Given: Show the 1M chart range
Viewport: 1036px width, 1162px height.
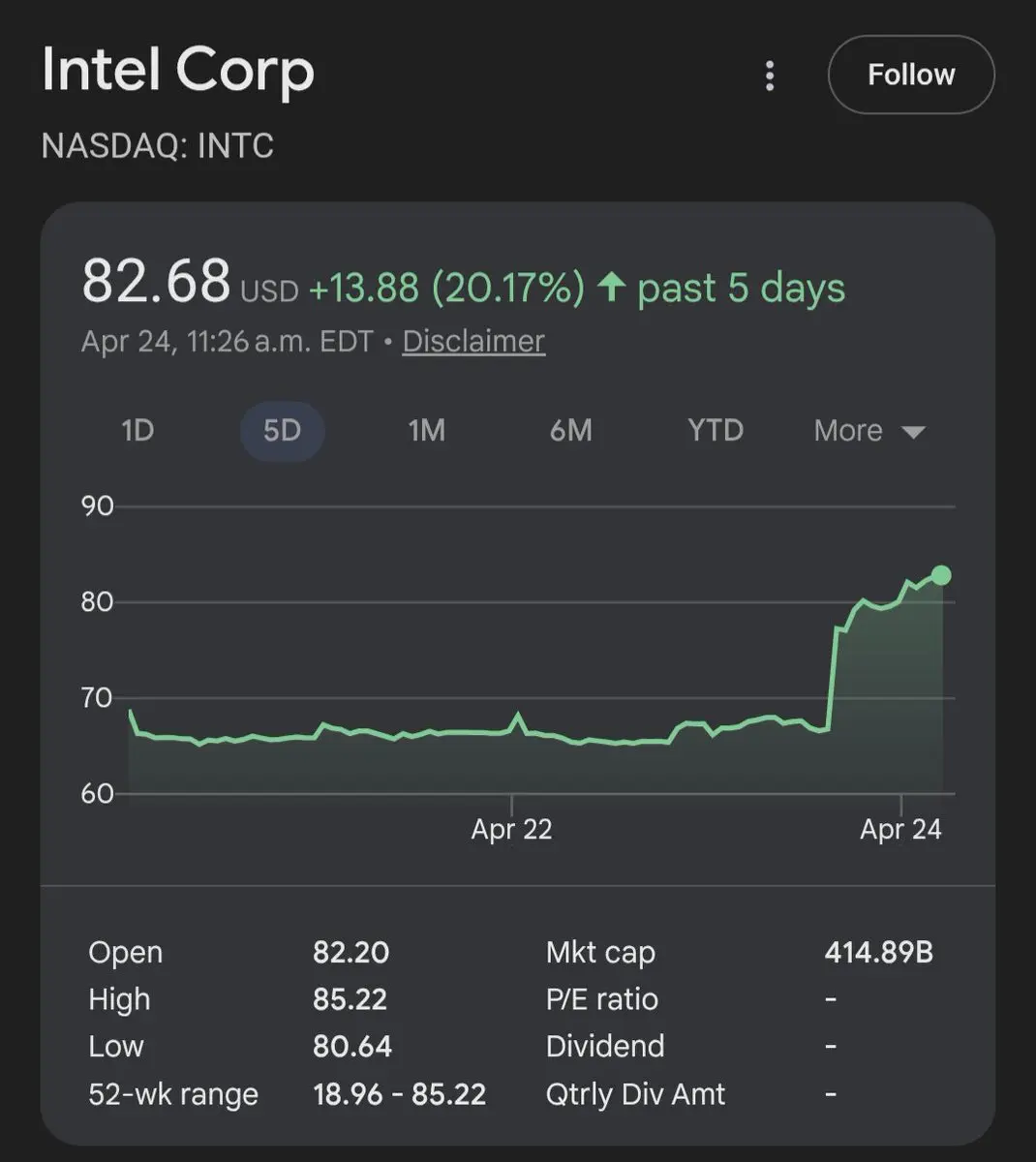Looking at the screenshot, I should [426, 430].
